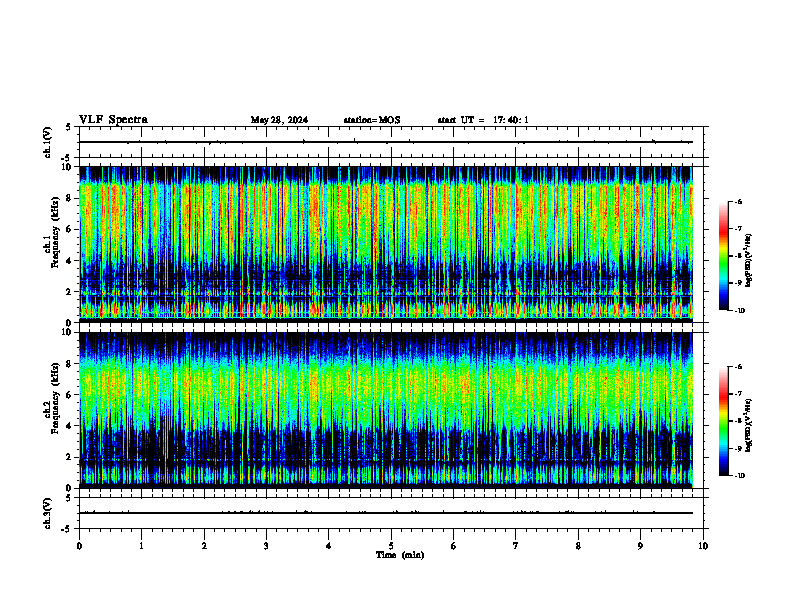Click time axis tick label '2'
792x612 pixels.
(x=204, y=546)
